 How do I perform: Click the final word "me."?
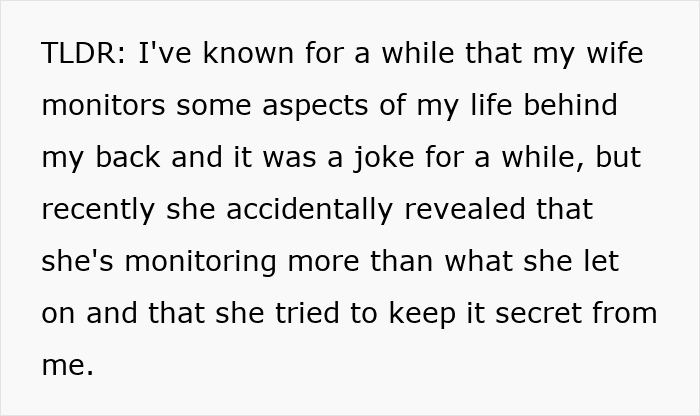pyautogui.click(x=67, y=366)
